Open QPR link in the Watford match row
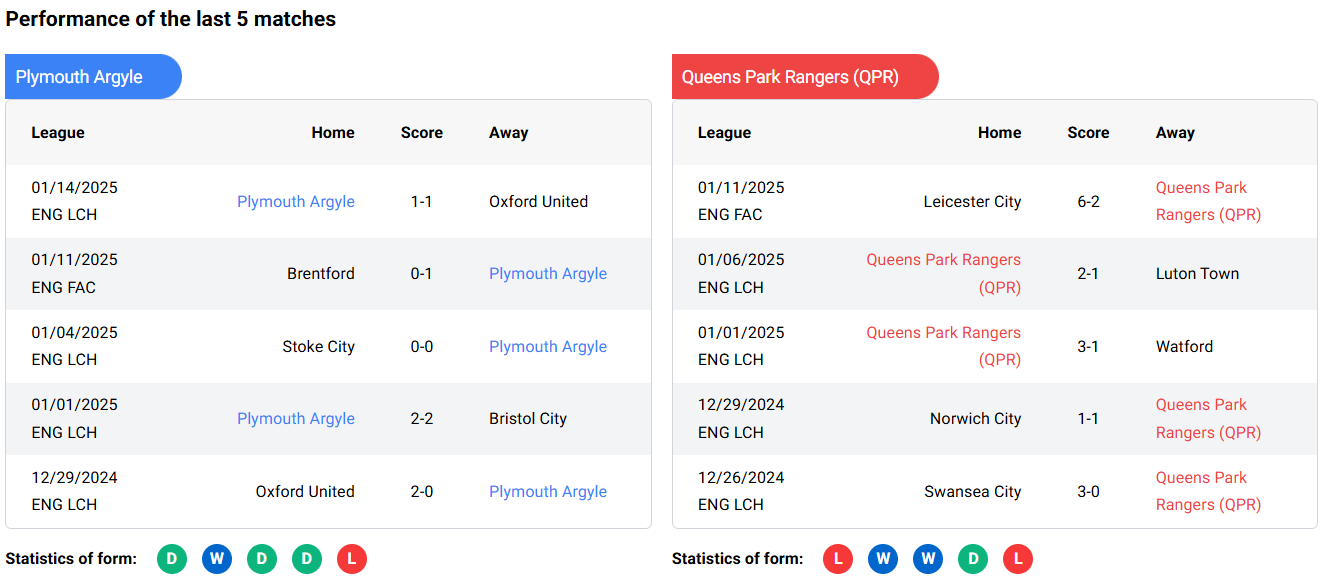 pos(944,346)
